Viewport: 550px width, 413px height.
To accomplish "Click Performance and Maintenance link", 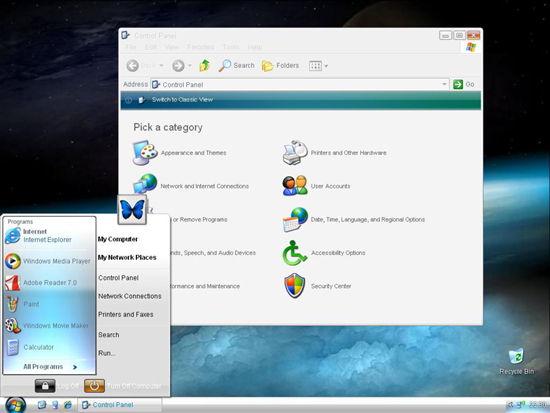I will coord(205,286).
